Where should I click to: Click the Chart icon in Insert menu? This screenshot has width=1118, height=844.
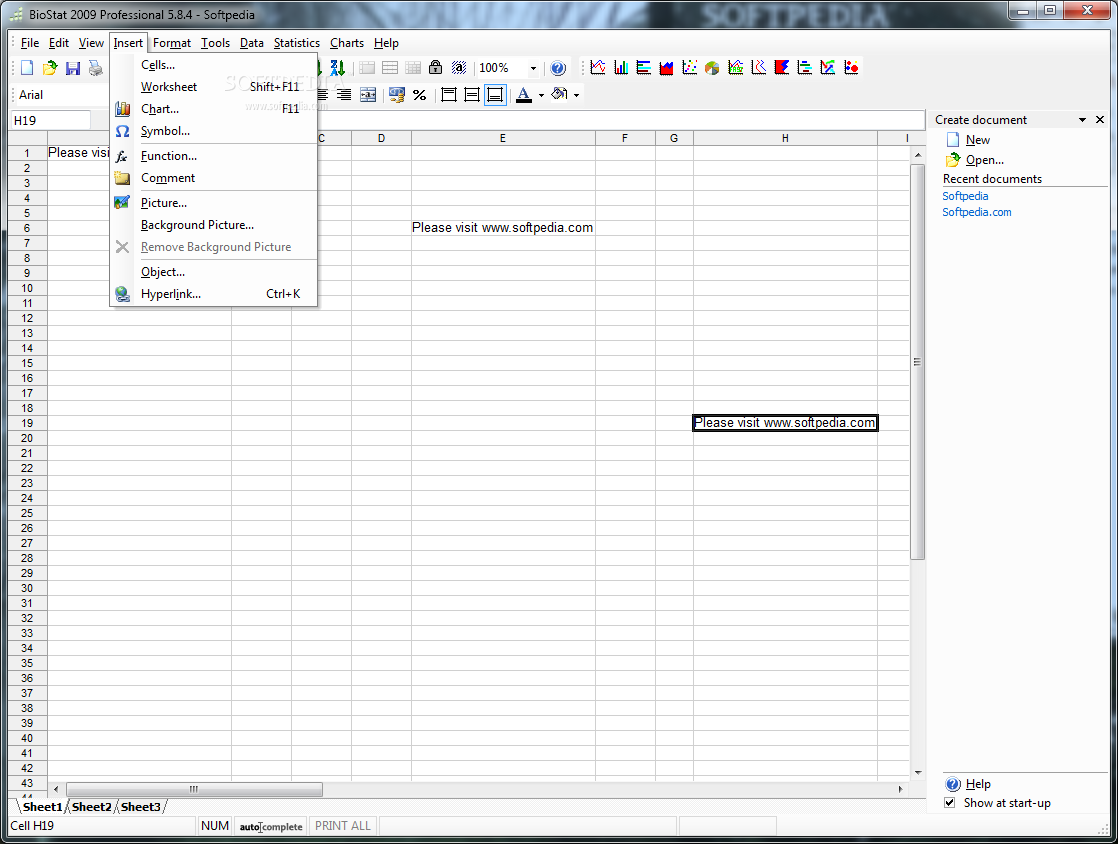(123, 109)
